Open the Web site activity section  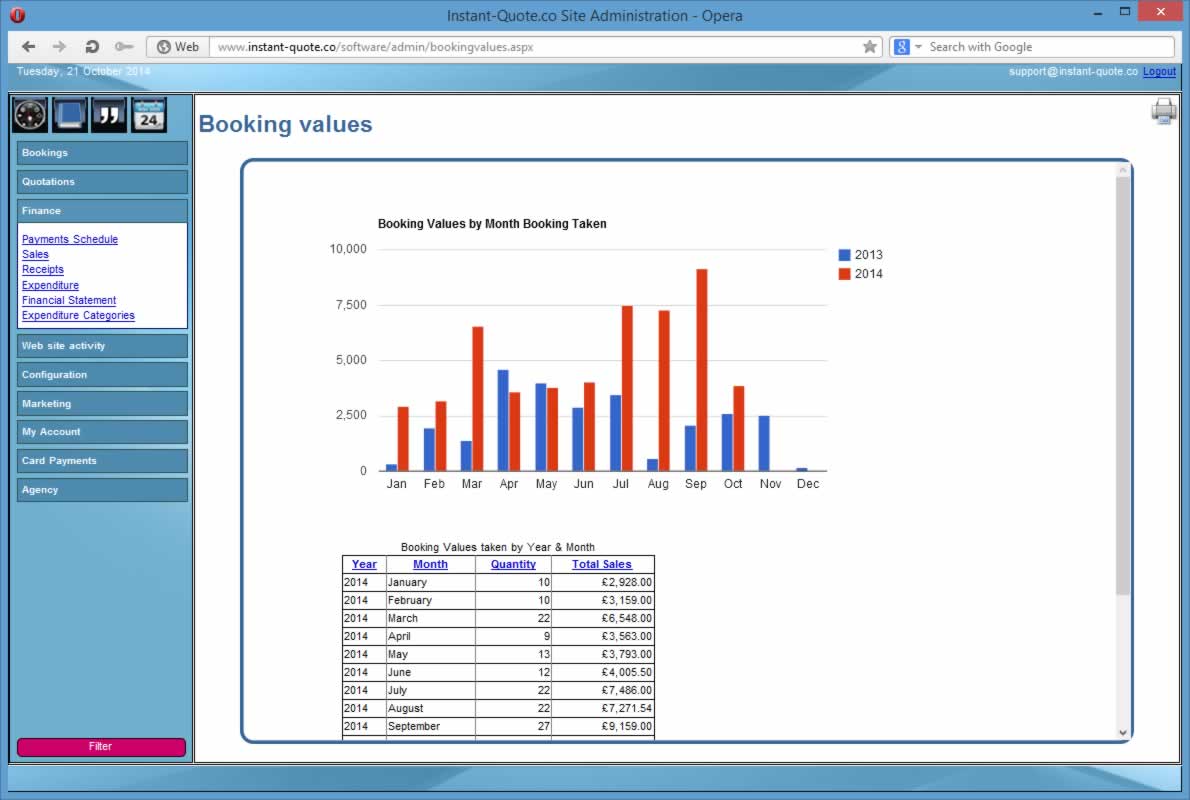[x=102, y=346]
